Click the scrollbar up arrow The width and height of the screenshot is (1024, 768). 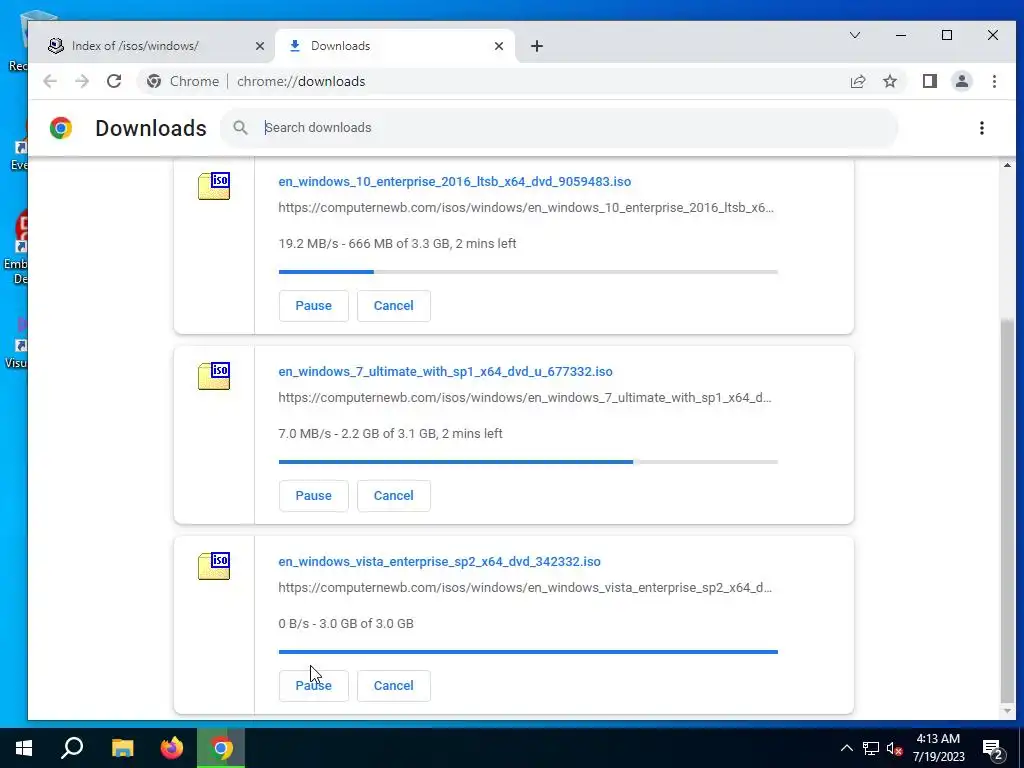(x=1006, y=165)
